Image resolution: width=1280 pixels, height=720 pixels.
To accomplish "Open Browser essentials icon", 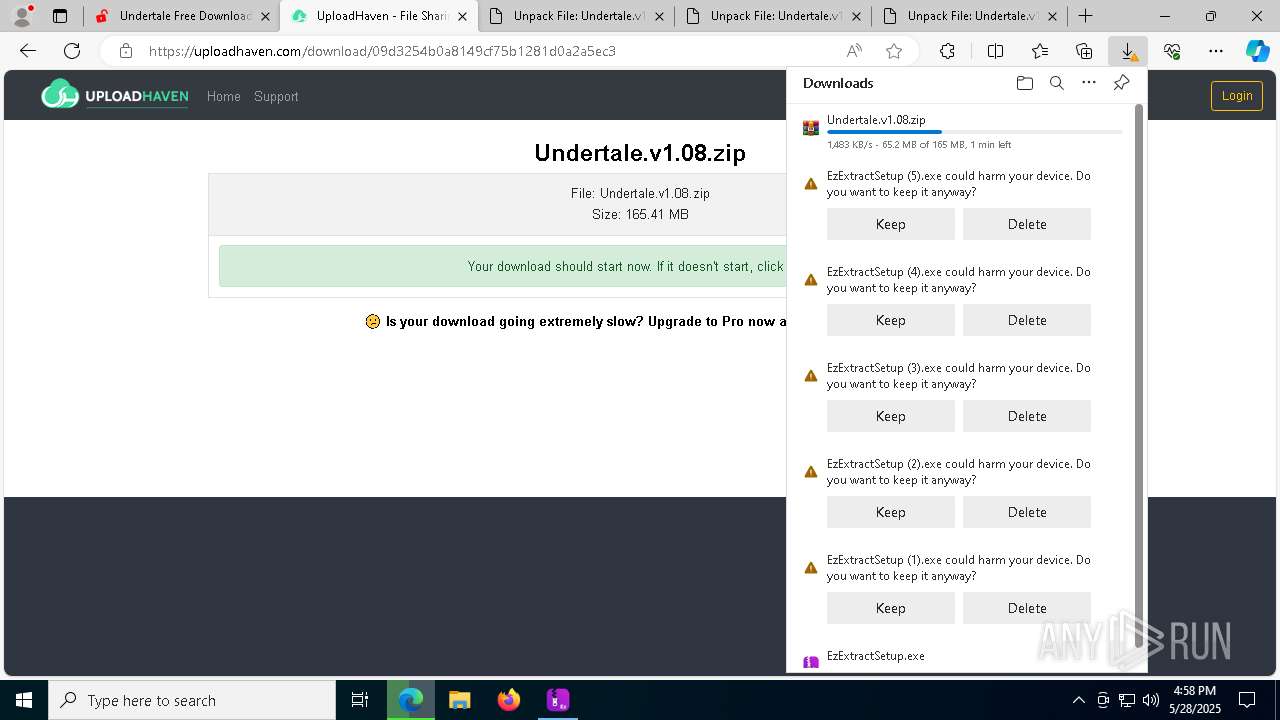I will click(x=1172, y=51).
